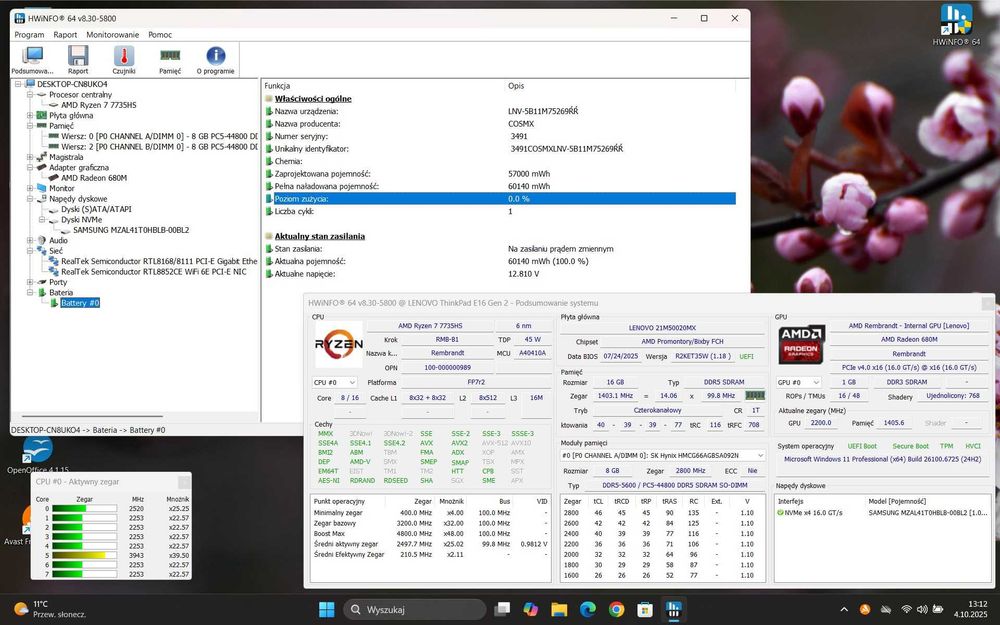1000x625 pixels.
Task: Click the Porty tree icon
Action: 41,282
